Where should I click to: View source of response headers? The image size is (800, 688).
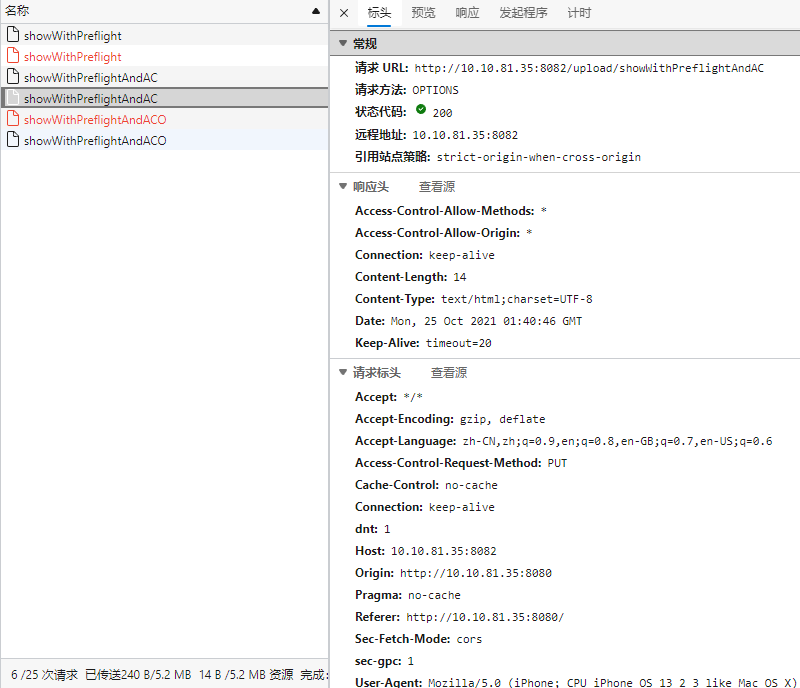tap(436, 187)
